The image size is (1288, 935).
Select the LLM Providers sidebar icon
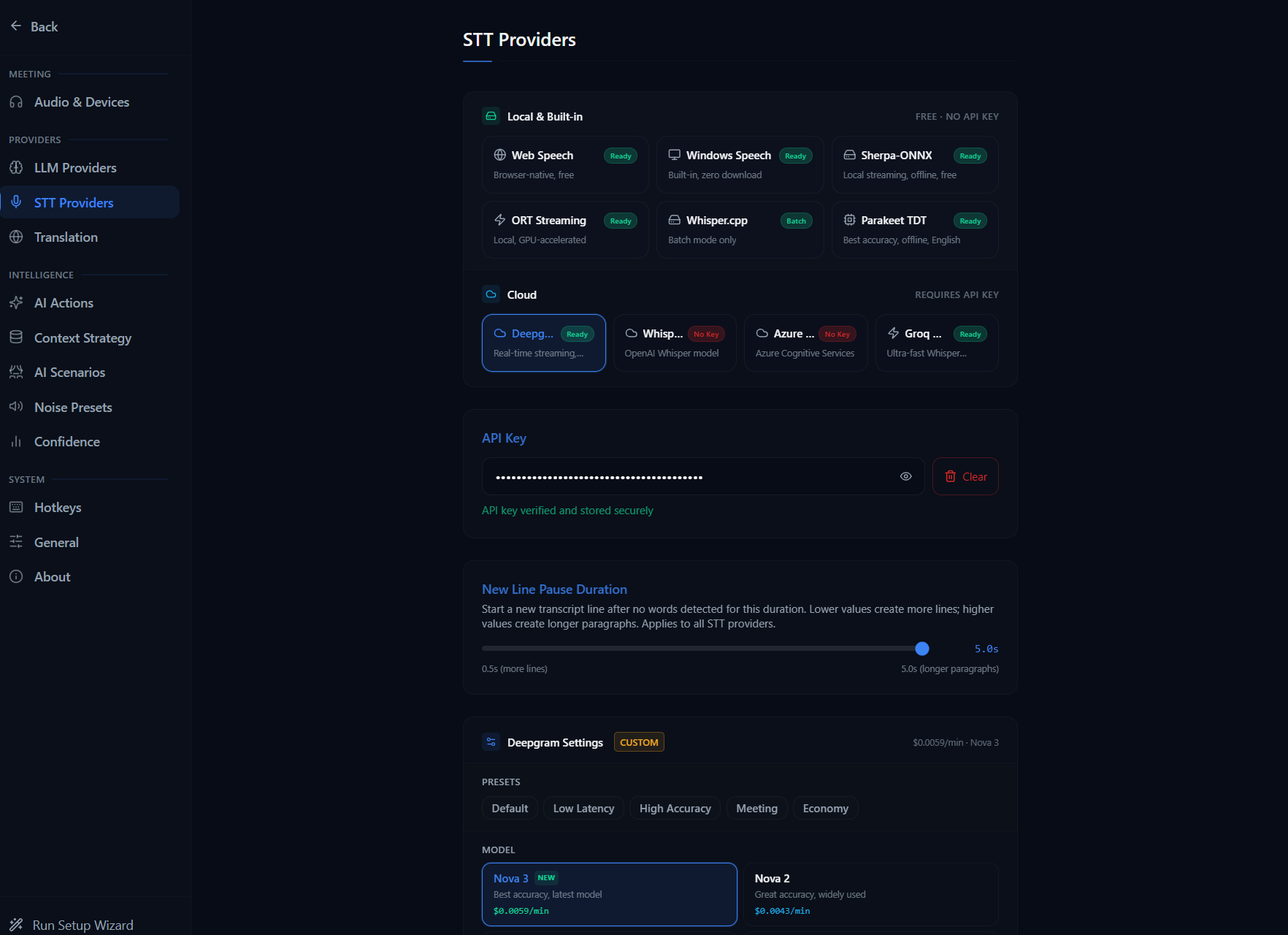point(16,167)
